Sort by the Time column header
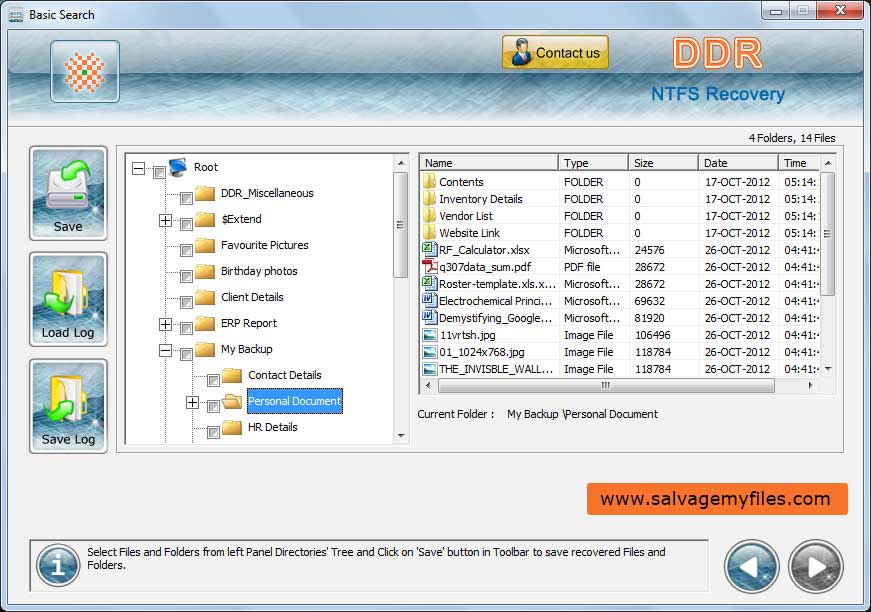 [799, 163]
